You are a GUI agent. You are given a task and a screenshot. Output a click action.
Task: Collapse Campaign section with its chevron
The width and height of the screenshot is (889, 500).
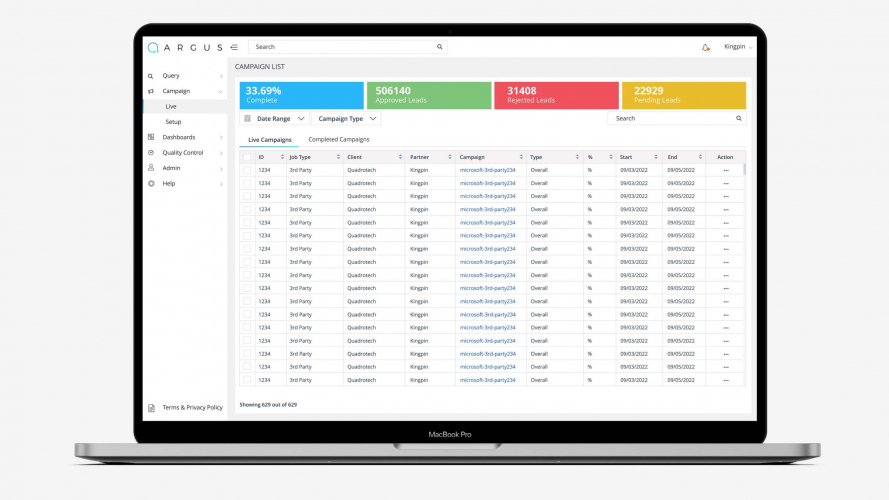click(221, 91)
